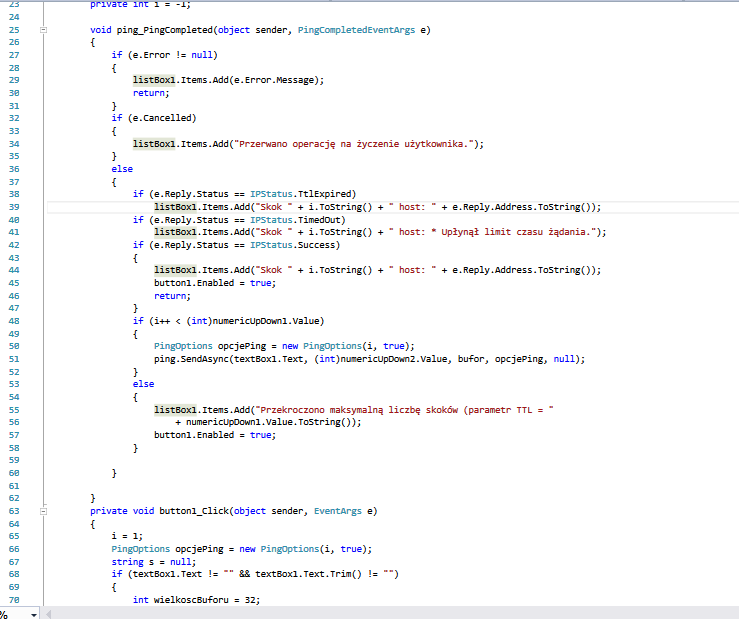Click the bufor argument in SendAsync
This screenshot has width=739, height=619.
point(471,359)
